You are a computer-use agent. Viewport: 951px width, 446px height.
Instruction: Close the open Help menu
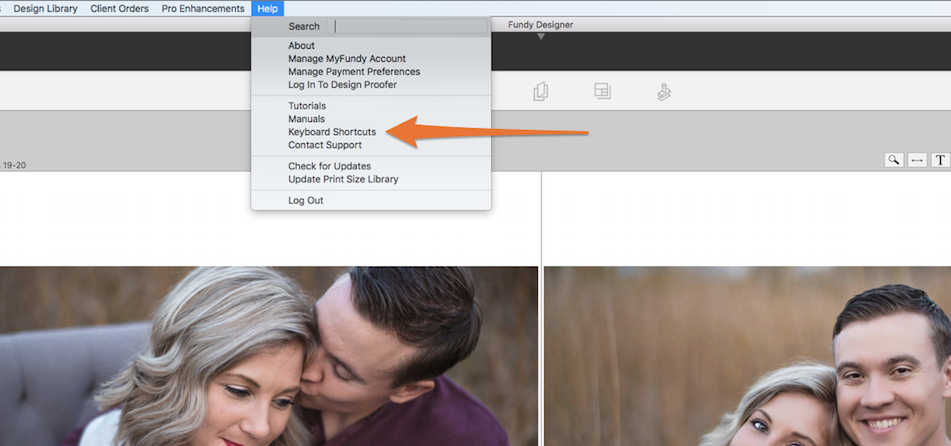click(x=267, y=8)
